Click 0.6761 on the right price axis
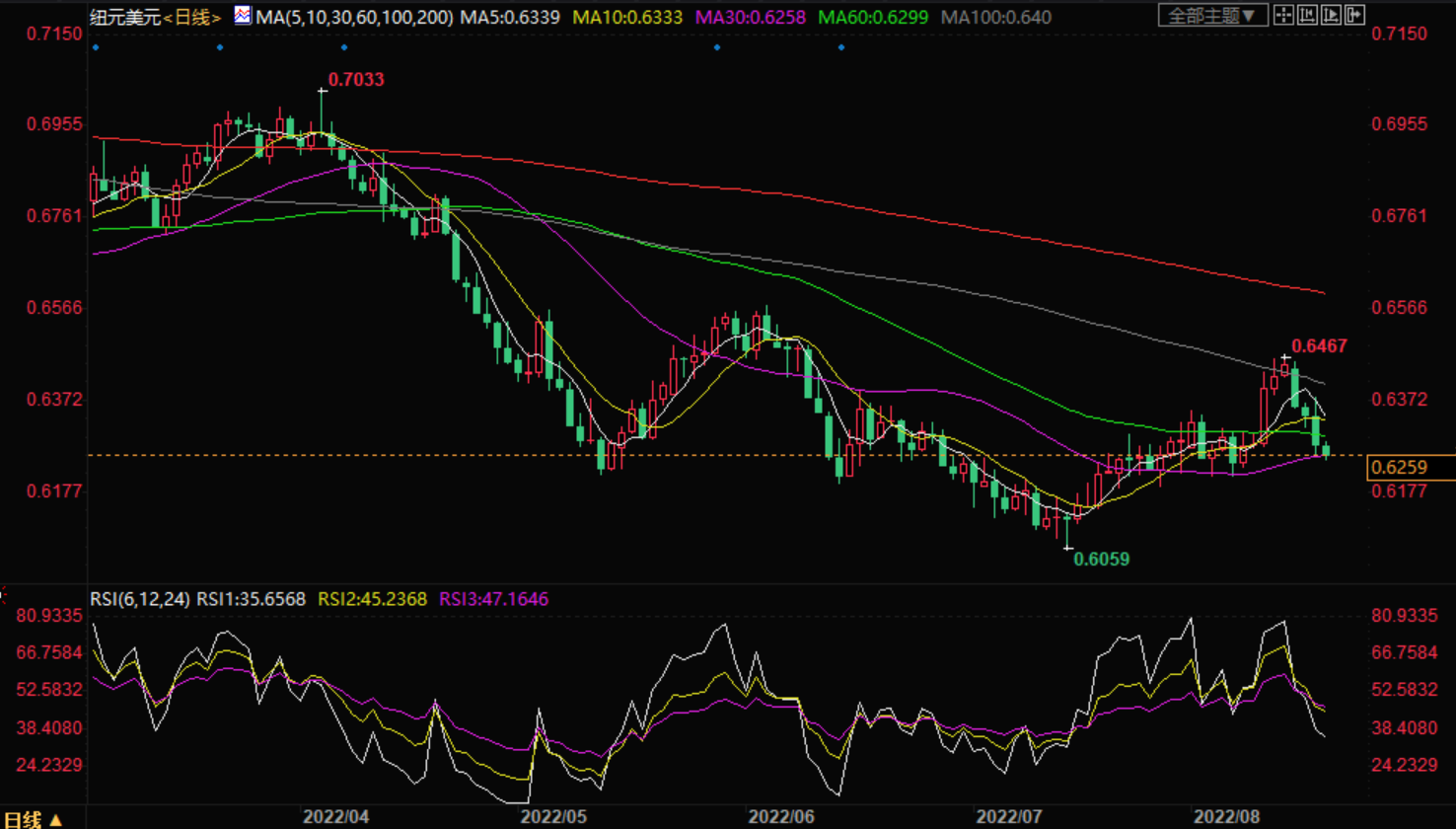This screenshot has width=1456, height=829. [1400, 215]
